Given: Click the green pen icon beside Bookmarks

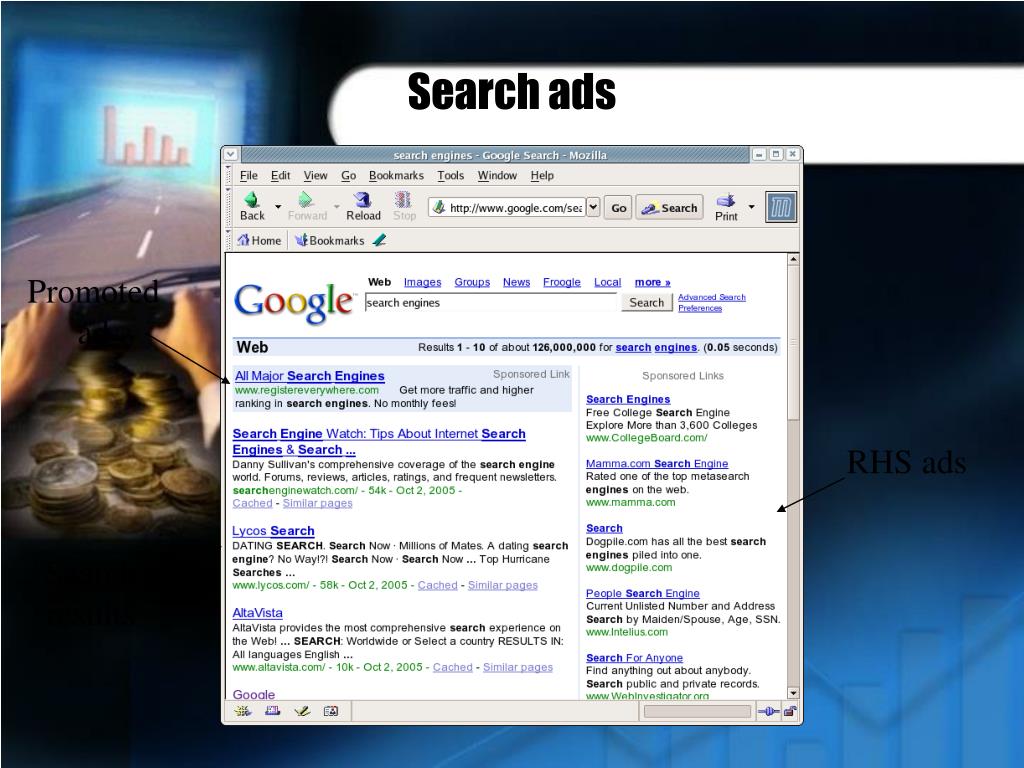Looking at the screenshot, I should click(x=379, y=240).
